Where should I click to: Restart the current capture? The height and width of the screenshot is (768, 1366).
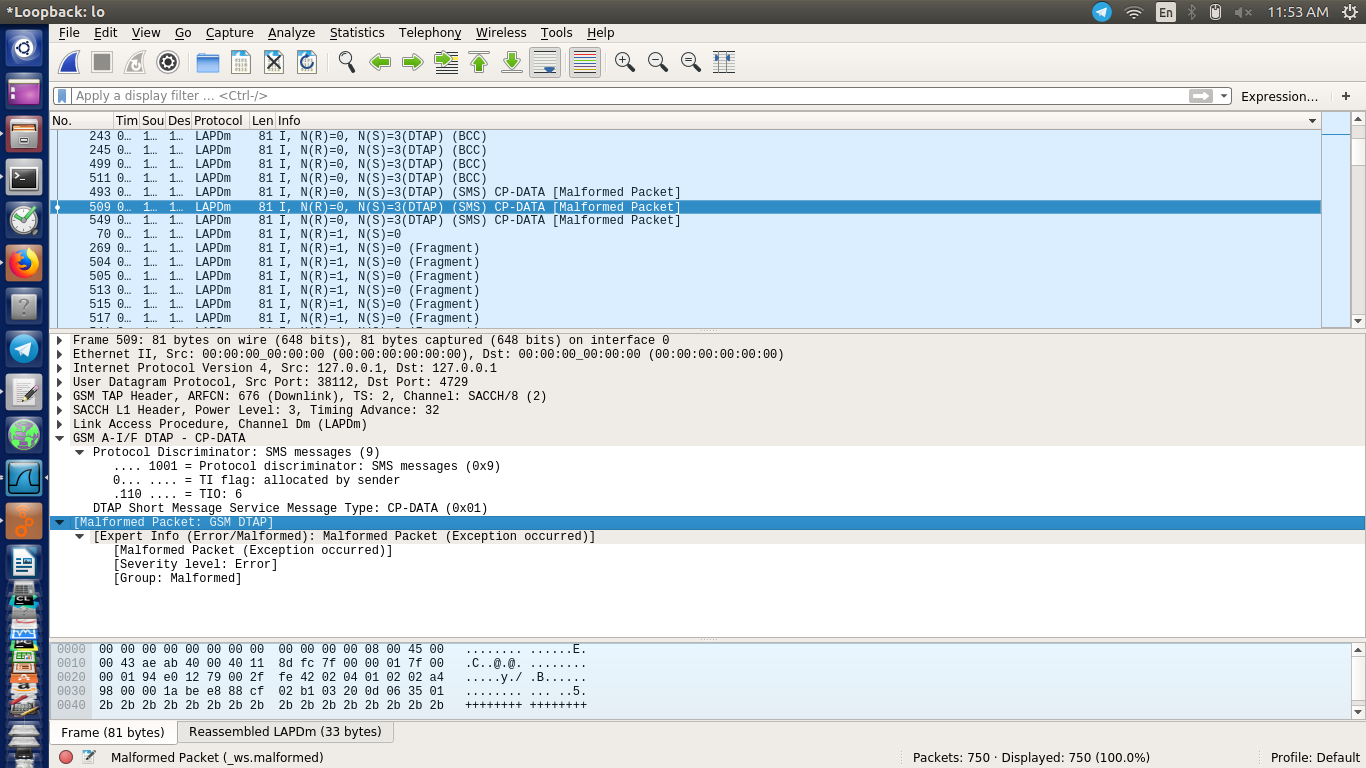pyautogui.click(x=134, y=62)
